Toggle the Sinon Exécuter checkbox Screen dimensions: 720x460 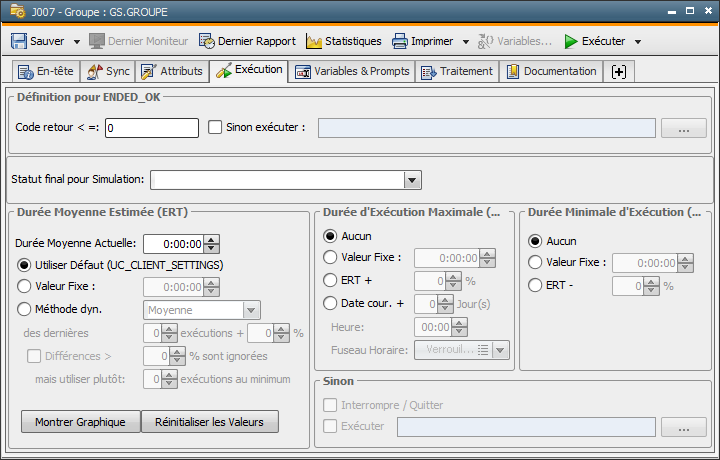[330, 426]
